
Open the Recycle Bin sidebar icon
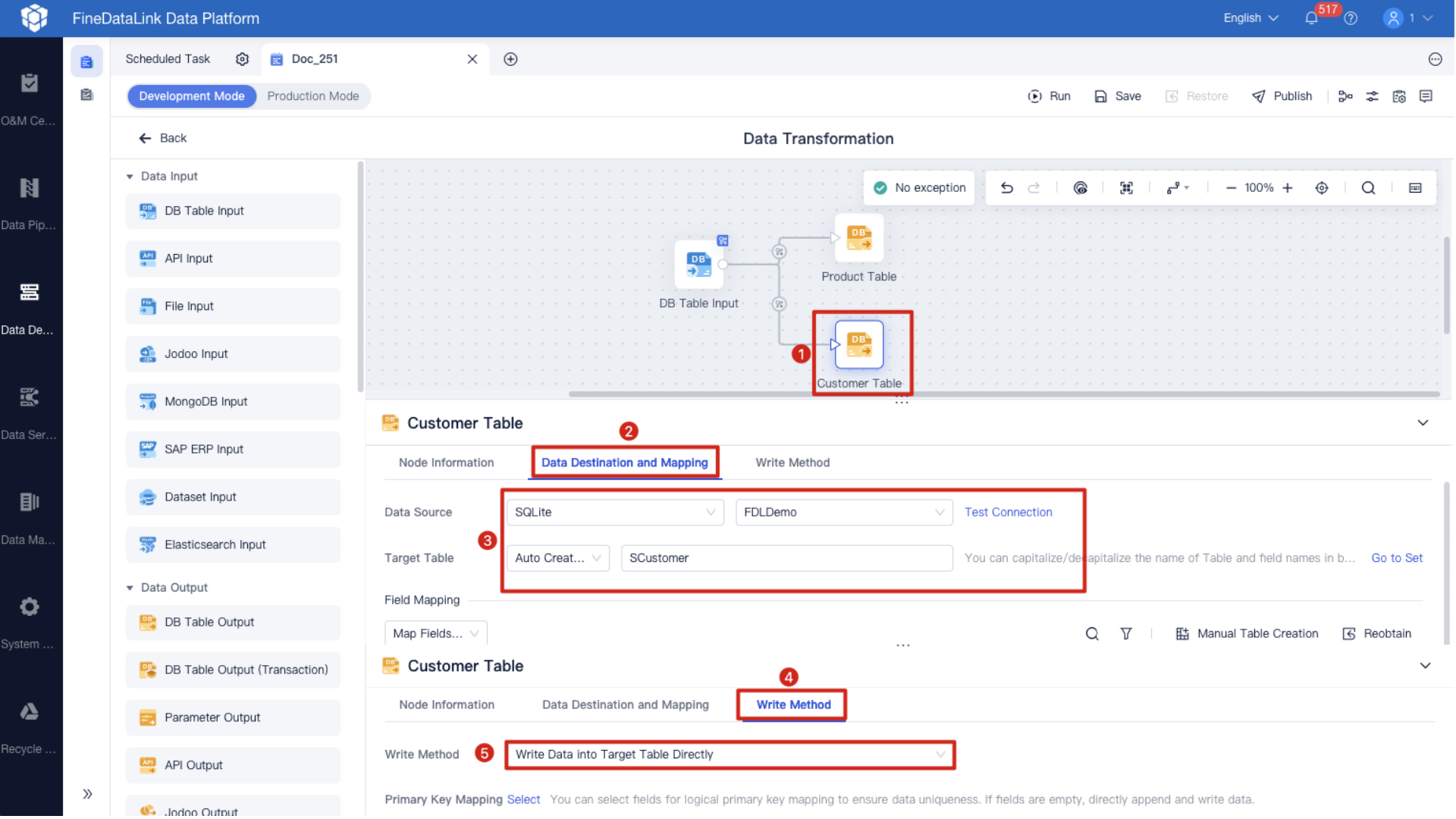[x=29, y=711]
